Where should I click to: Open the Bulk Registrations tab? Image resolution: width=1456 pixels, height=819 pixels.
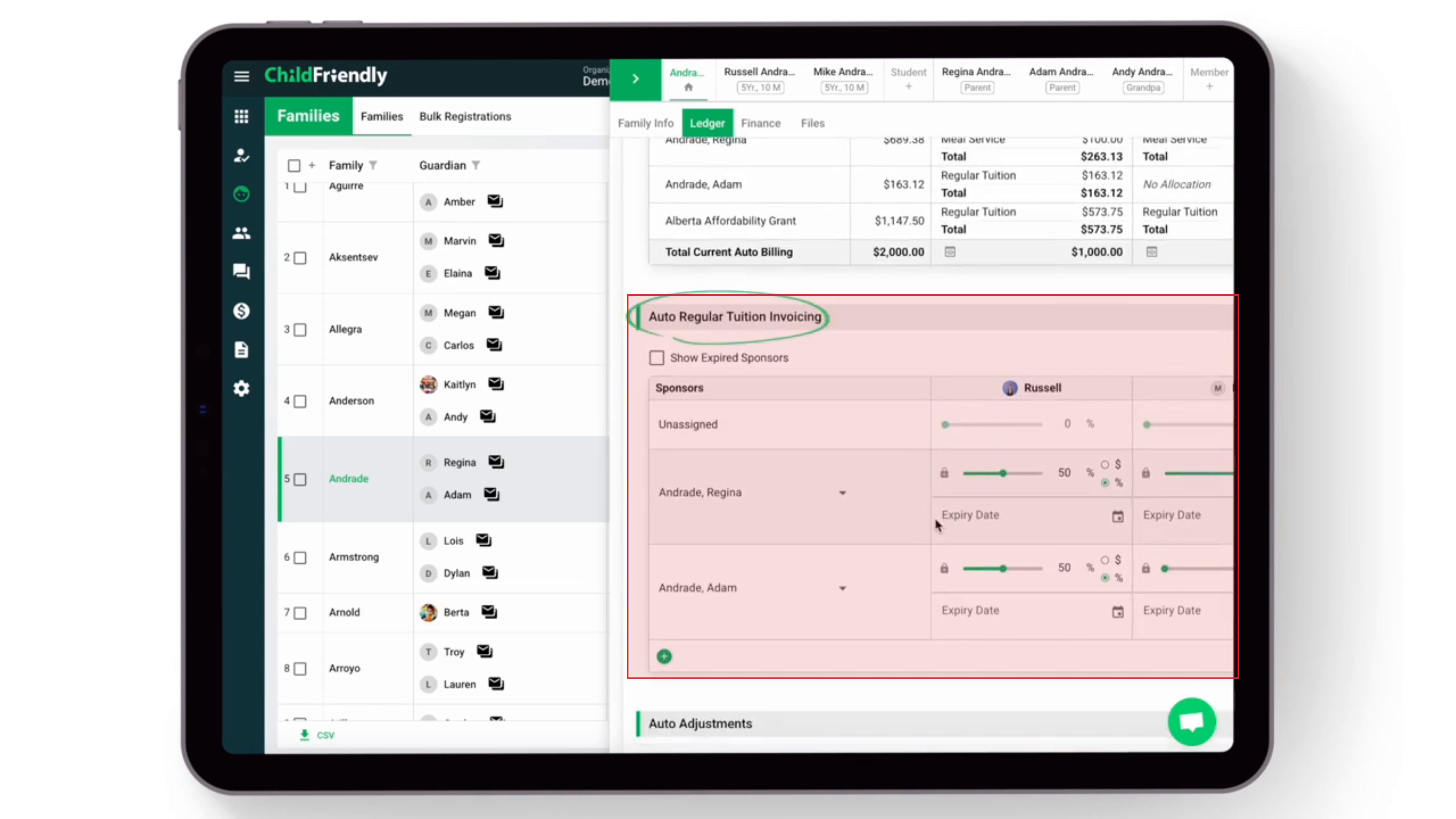click(x=465, y=116)
